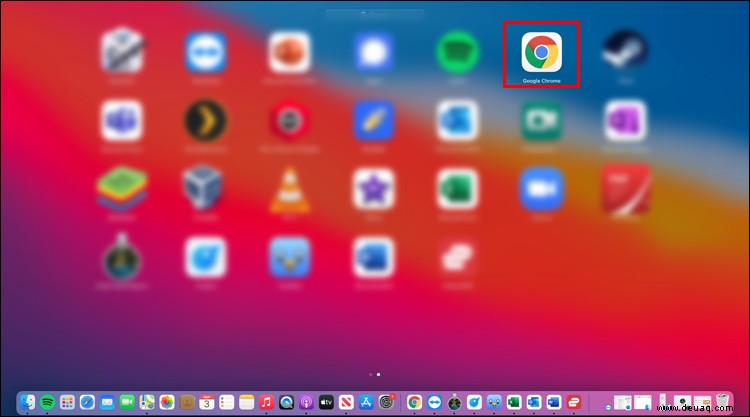Open Word in the Launchpad grid
Image resolution: width=750 pixels, height=417 pixels.
click(374, 257)
